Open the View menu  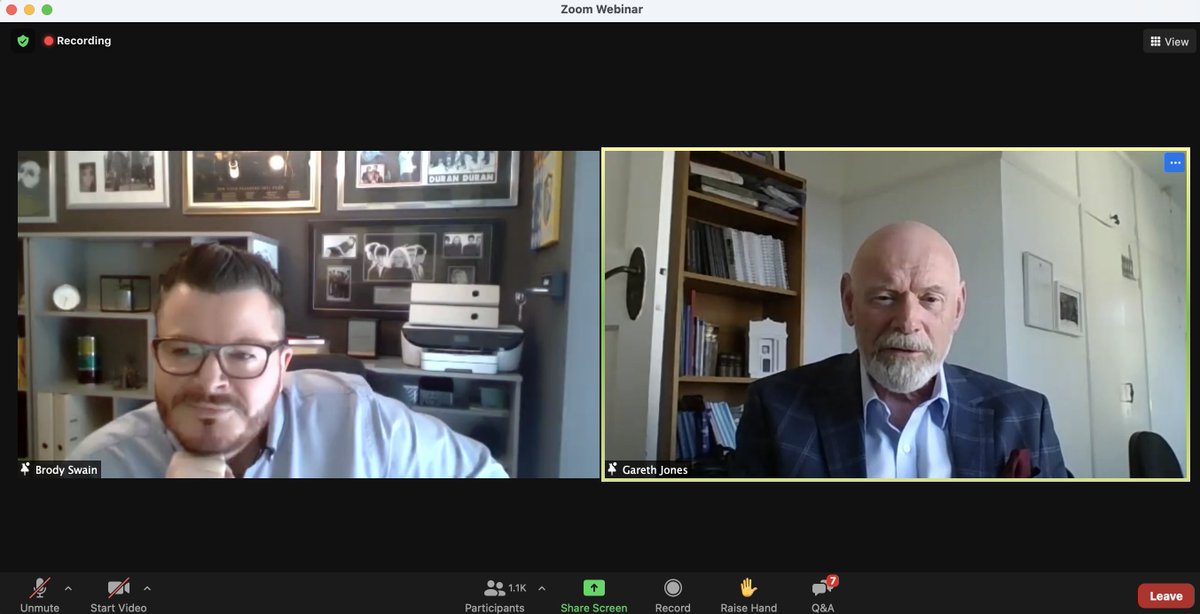point(1169,41)
